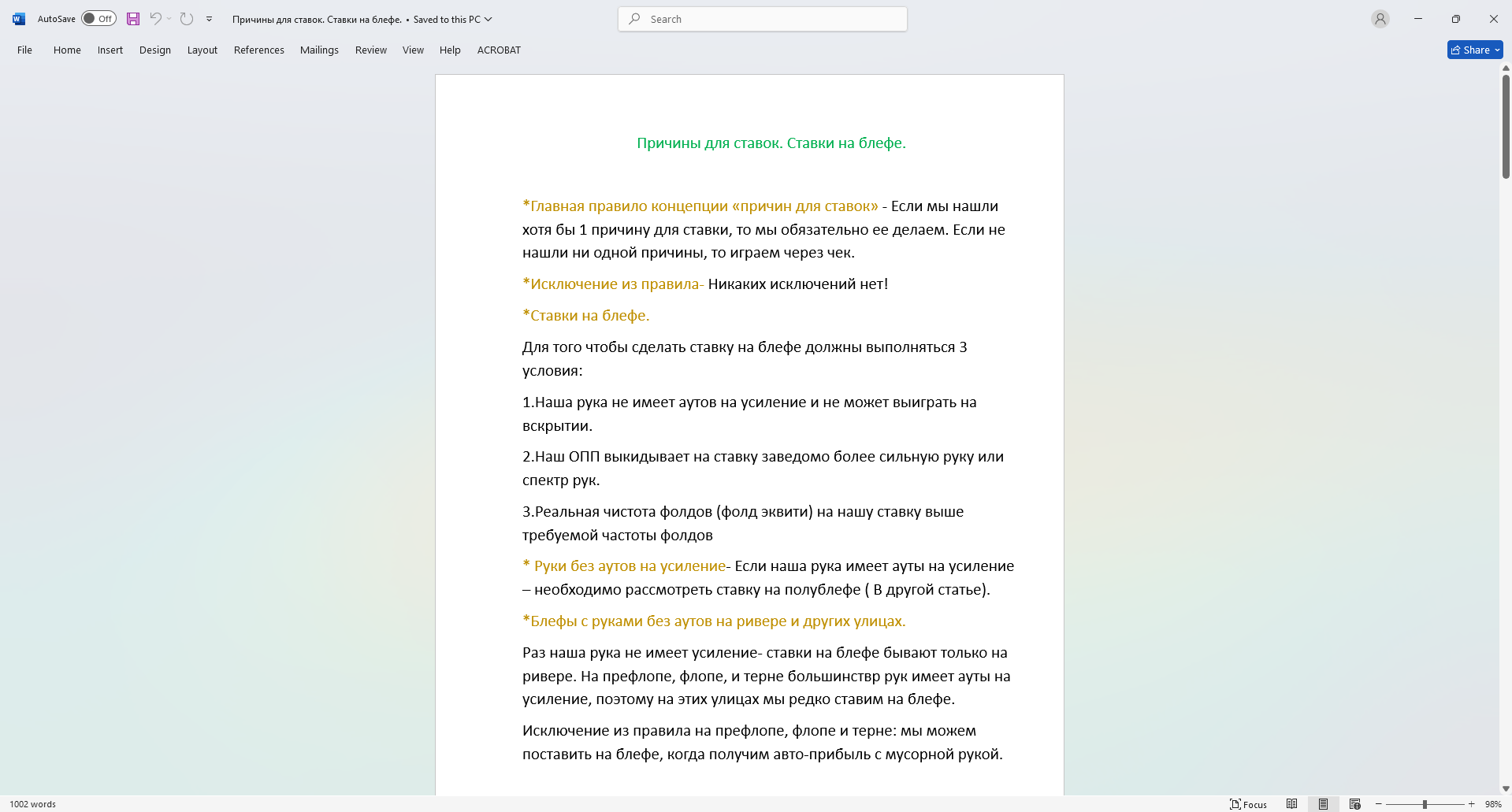Toggle the AutoSave switch
This screenshot has width=1512, height=812.
[99, 19]
